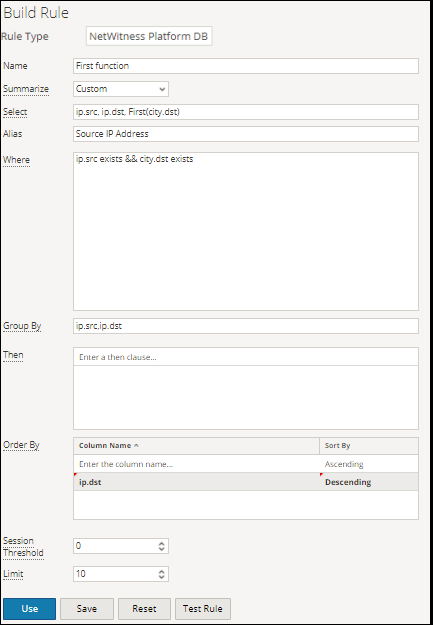Screen dimensions: 433x625
Task: Save the rule with Save button
Action: [87, 609]
